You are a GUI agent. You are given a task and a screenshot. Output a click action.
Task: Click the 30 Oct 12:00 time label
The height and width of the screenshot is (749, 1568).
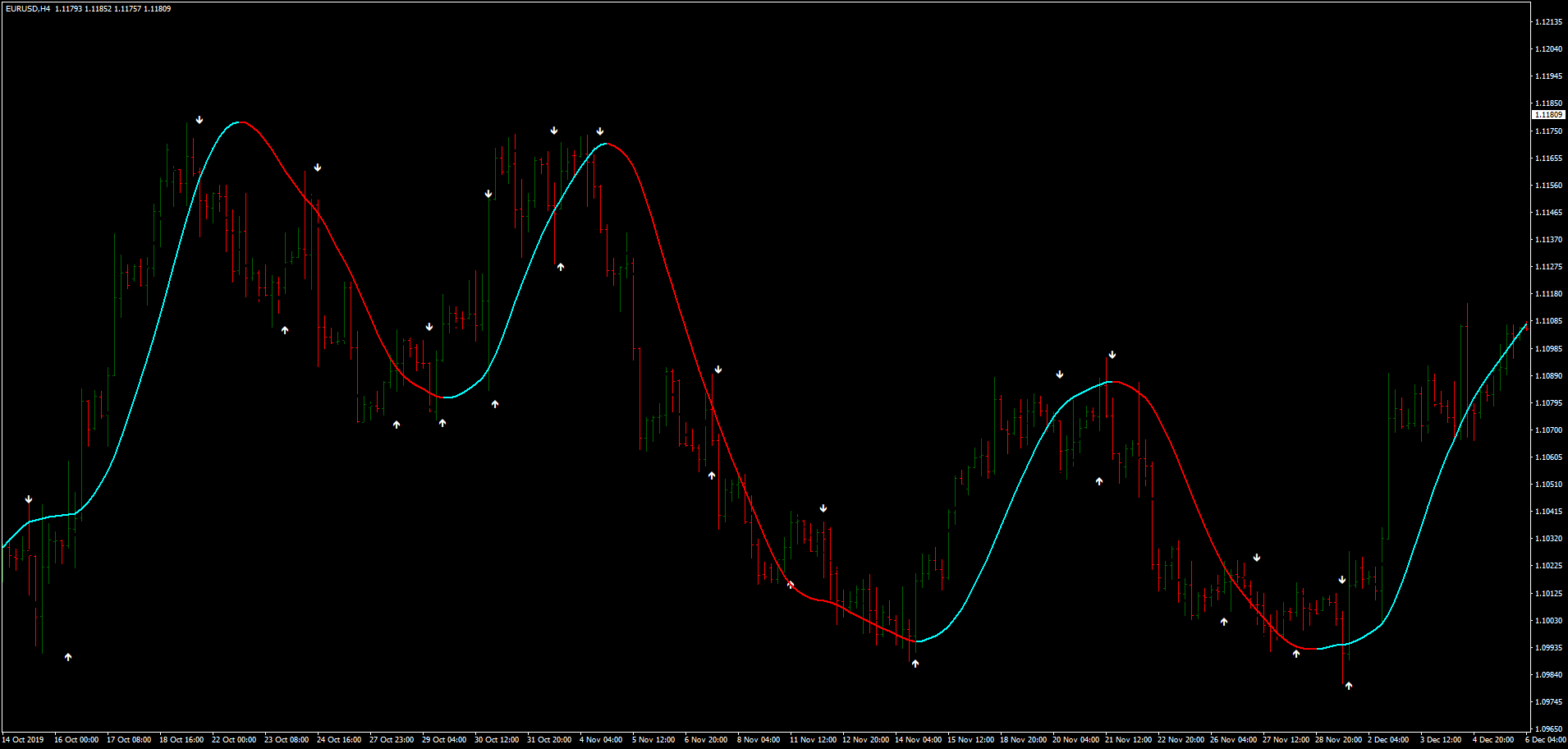tap(497, 740)
